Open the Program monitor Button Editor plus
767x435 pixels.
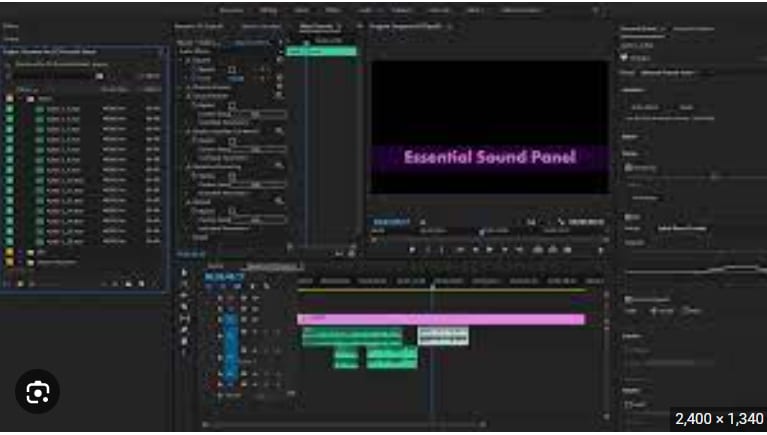[601, 250]
